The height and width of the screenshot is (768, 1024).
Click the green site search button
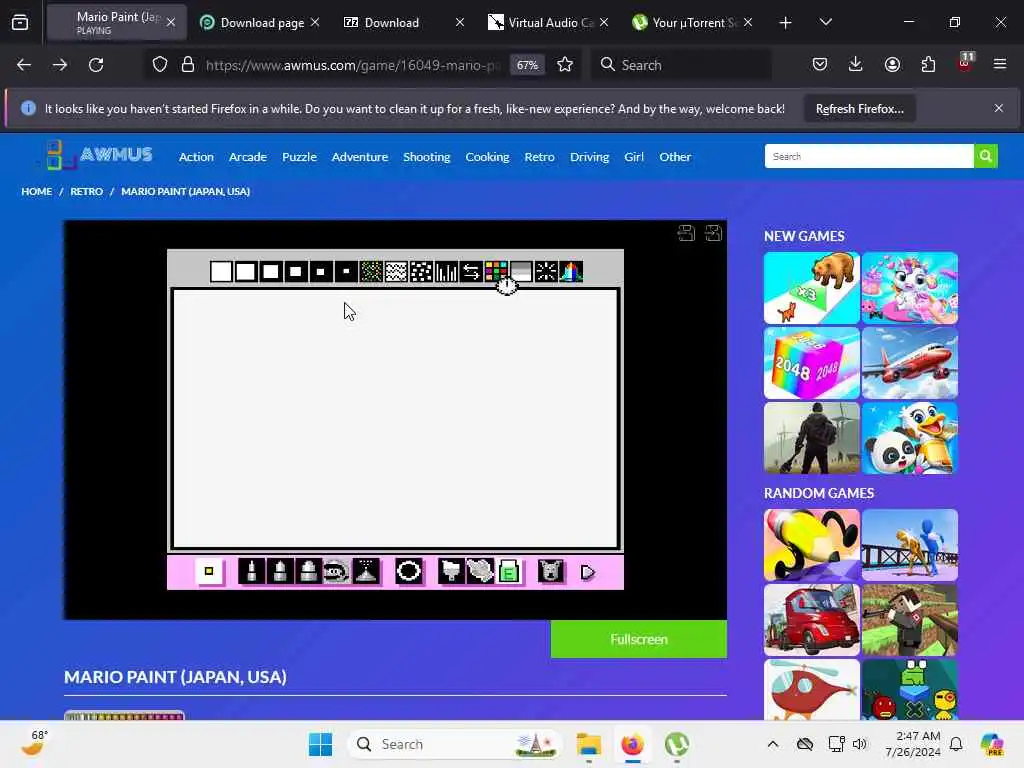[x=985, y=156]
